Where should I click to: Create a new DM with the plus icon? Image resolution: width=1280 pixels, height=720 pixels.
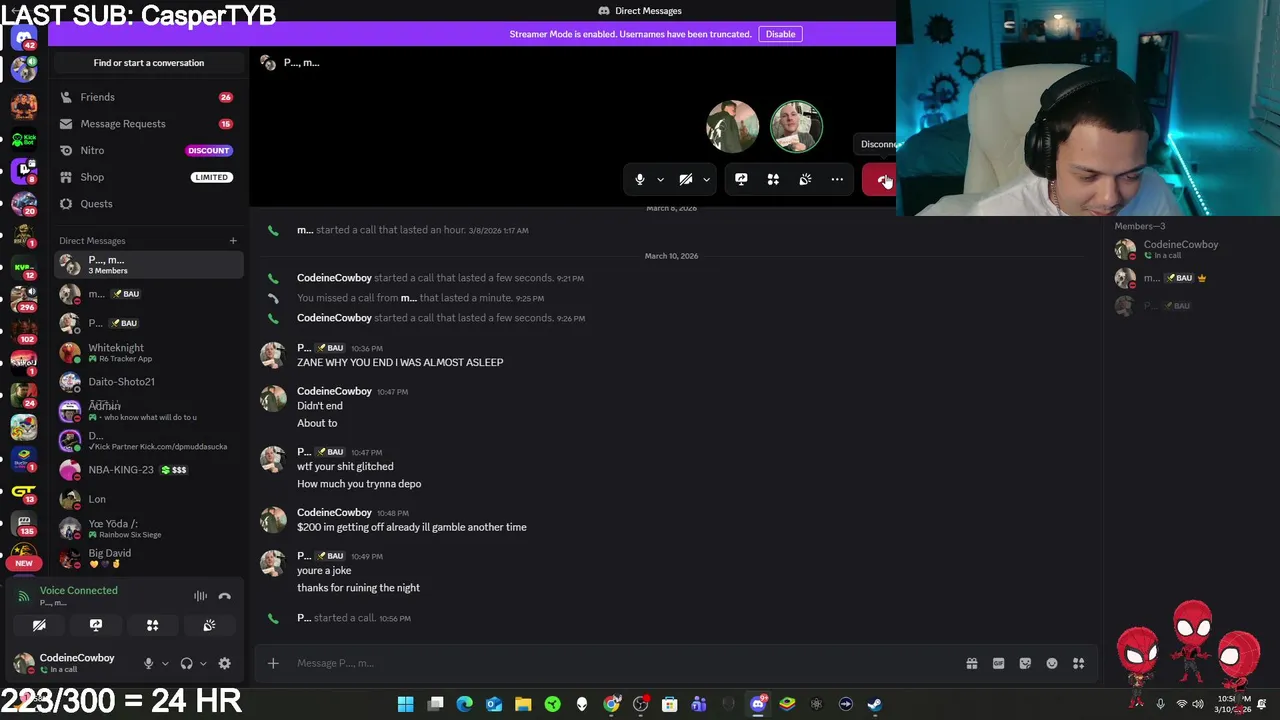pyautogui.click(x=233, y=241)
